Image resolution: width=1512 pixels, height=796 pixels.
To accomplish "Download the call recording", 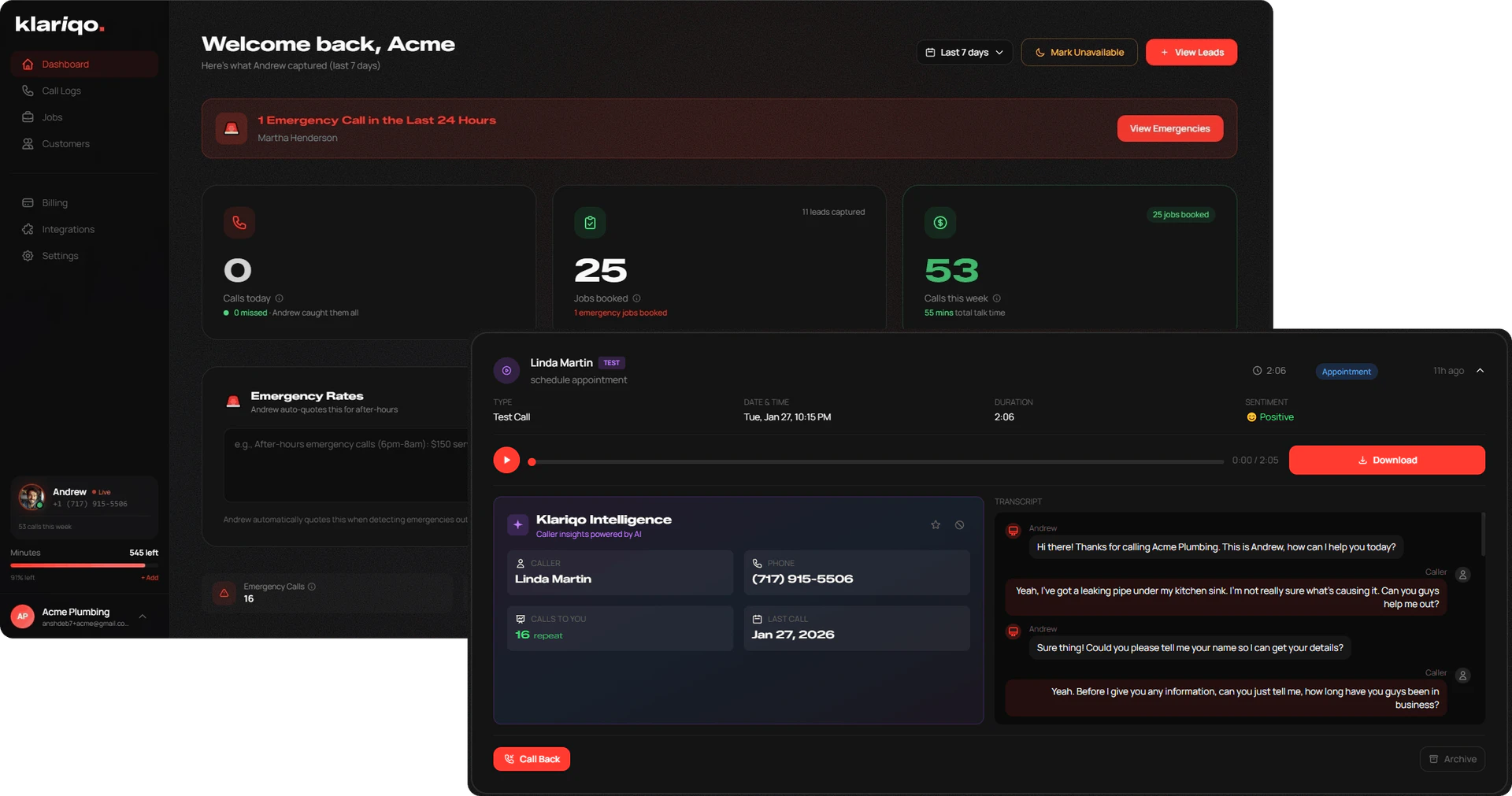I will [1386, 460].
